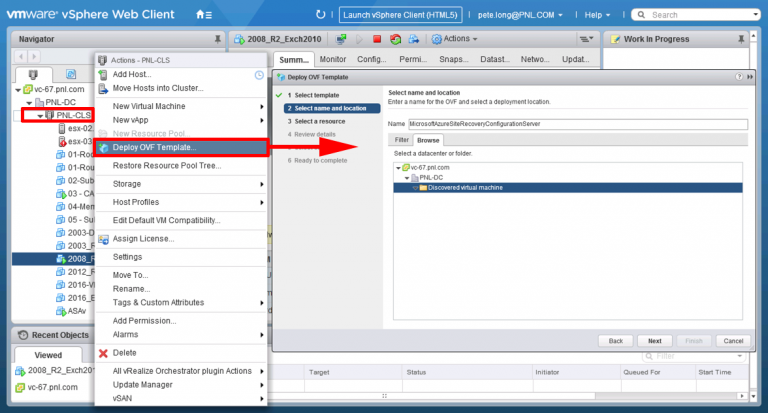Viewport: 768px width, 413px height.
Task: Choose Deploy OVF Template... menu entry
Action: (x=181, y=147)
